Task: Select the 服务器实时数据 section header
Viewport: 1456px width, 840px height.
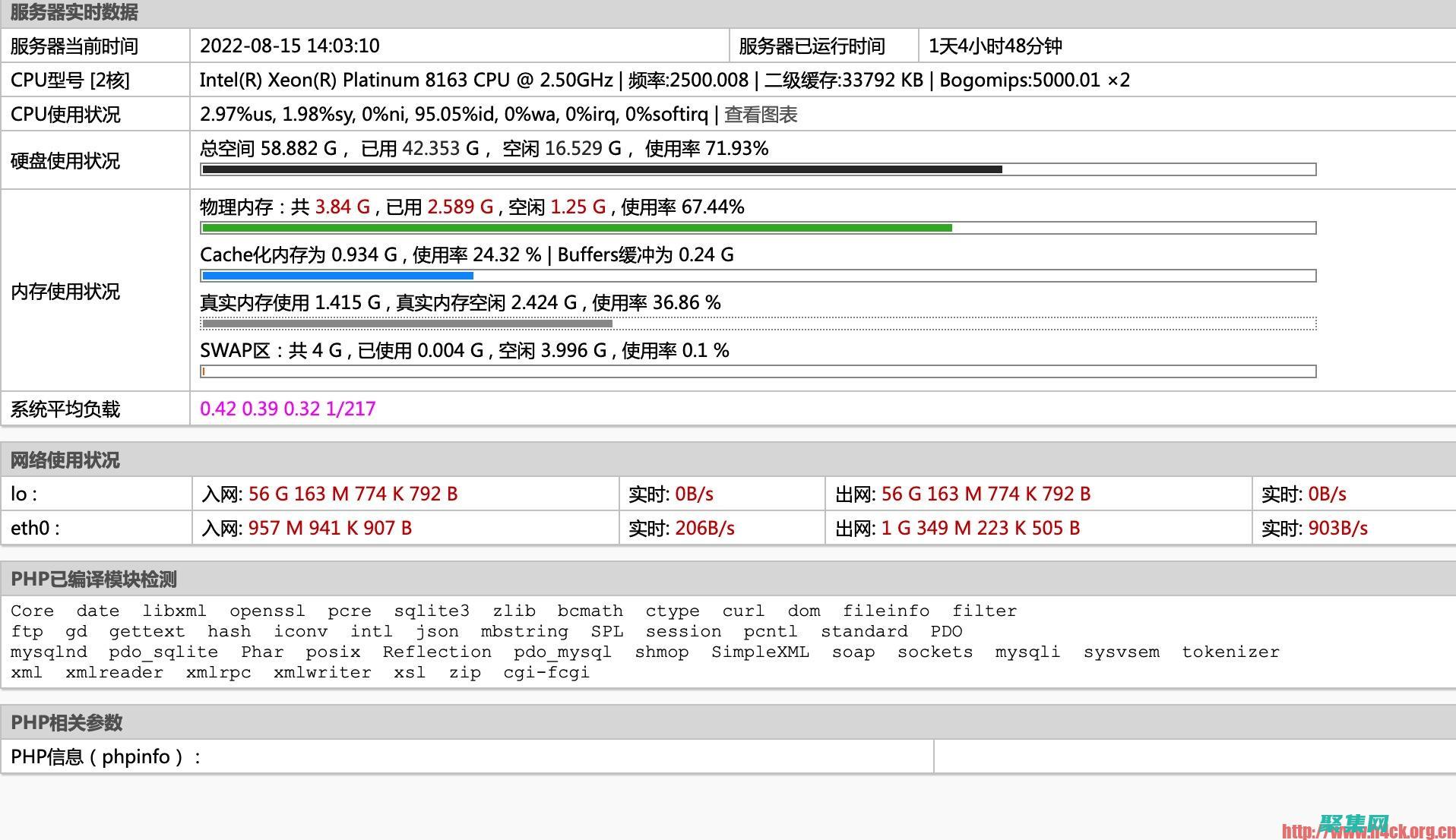Action: pos(74,13)
